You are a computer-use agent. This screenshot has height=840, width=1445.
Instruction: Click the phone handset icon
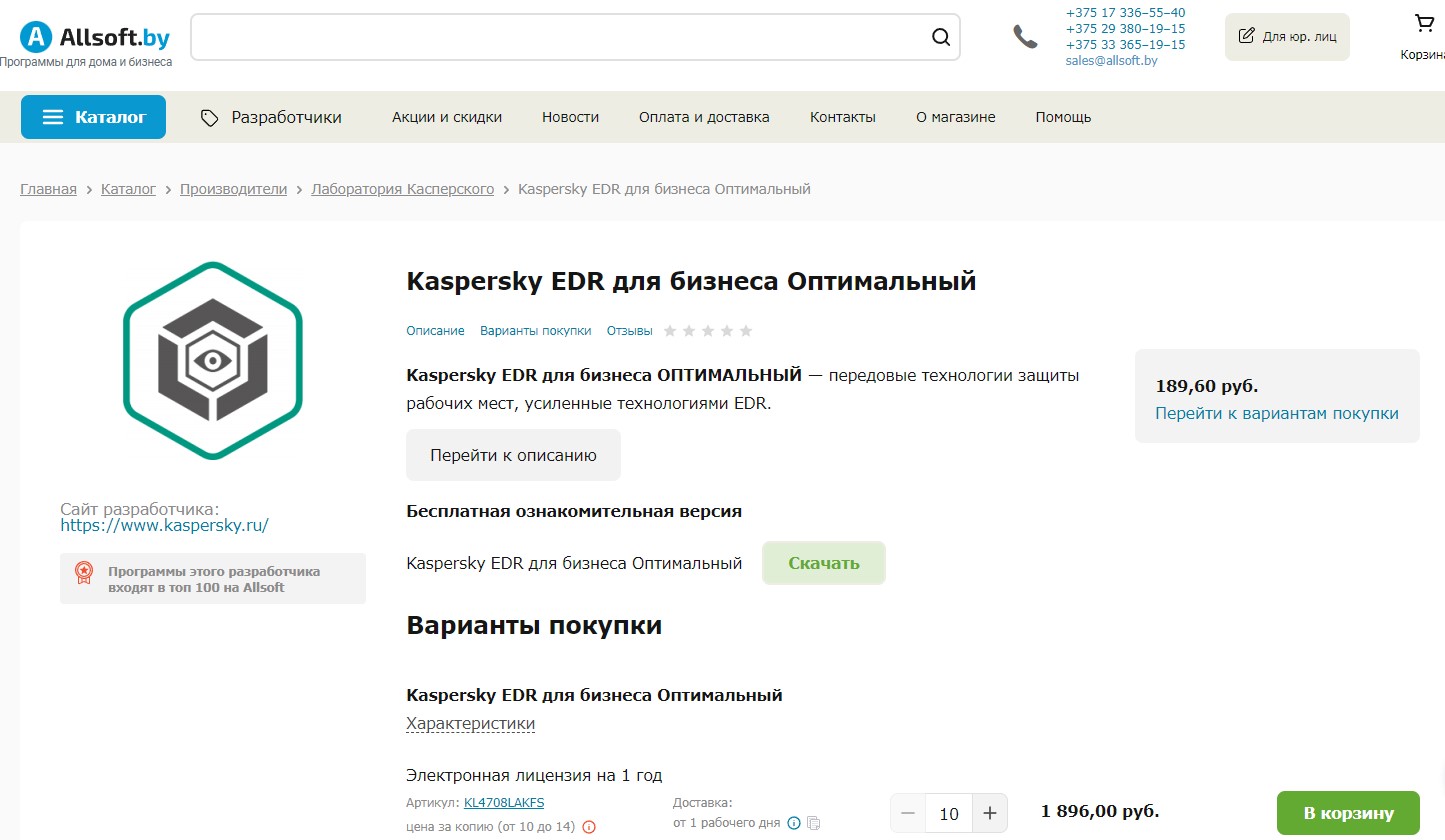[x=1025, y=37]
